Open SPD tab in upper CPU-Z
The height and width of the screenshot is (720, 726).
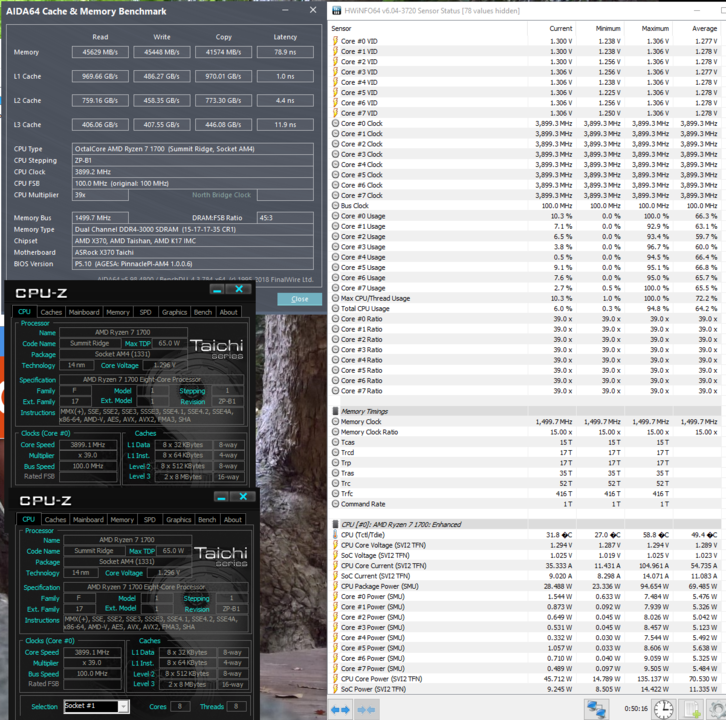click(145, 312)
